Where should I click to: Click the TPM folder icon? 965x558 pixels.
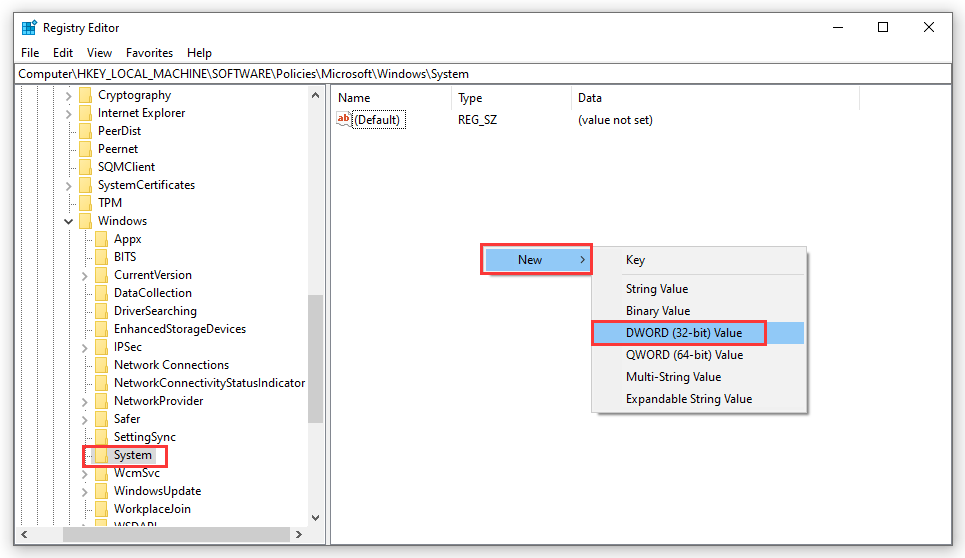tap(84, 203)
